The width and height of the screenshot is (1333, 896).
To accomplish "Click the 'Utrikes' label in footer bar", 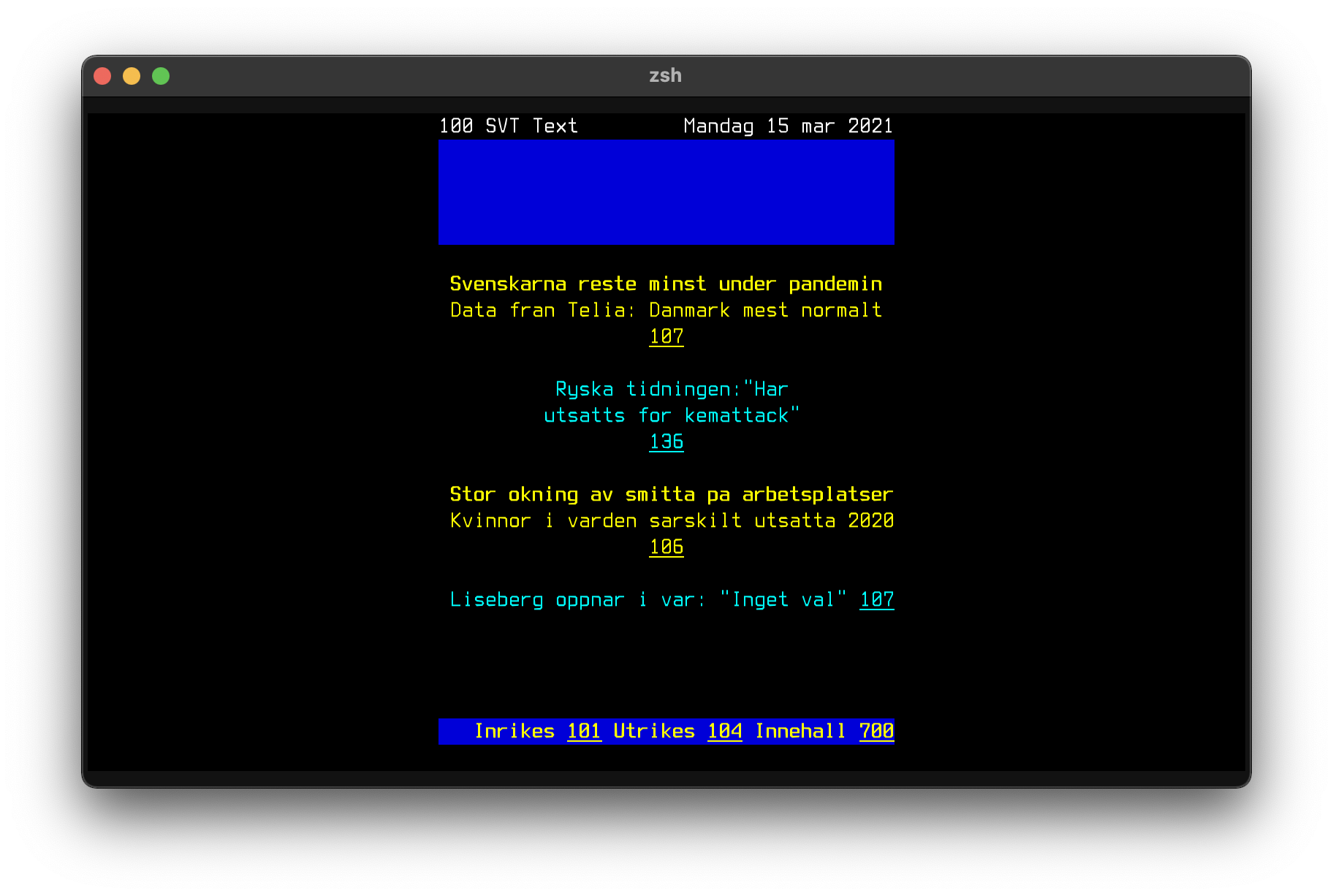I will click(655, 732).
